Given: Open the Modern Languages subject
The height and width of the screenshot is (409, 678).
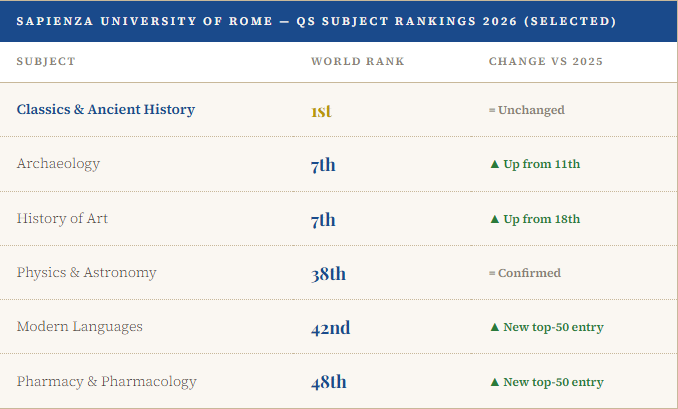Looking at the screenshot, I should point(80,327).
